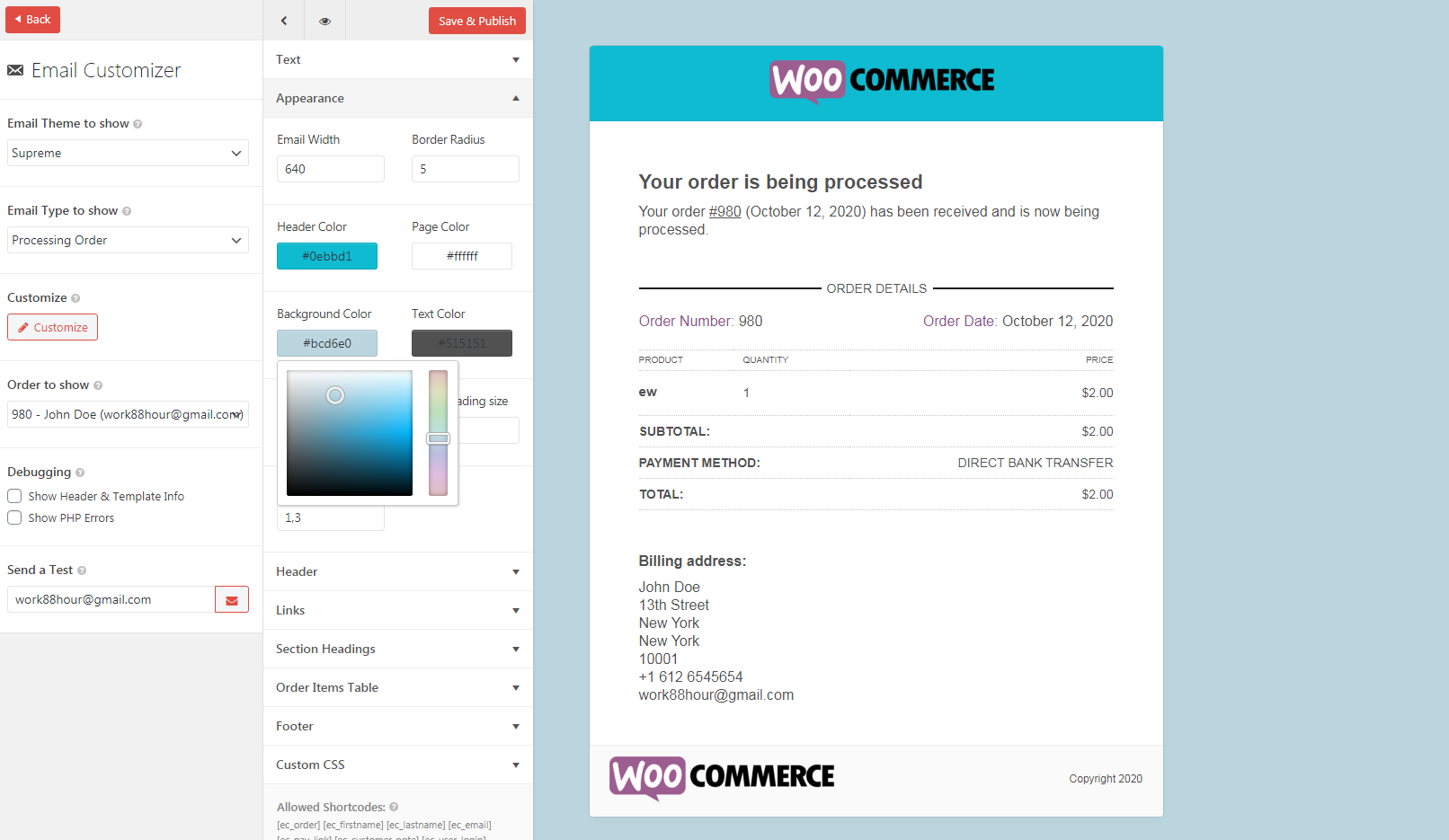Screen dimensions: 1449x840
Task: Click the input field showing 1,3
Action: pyautogui.click(x=331, y=517)
